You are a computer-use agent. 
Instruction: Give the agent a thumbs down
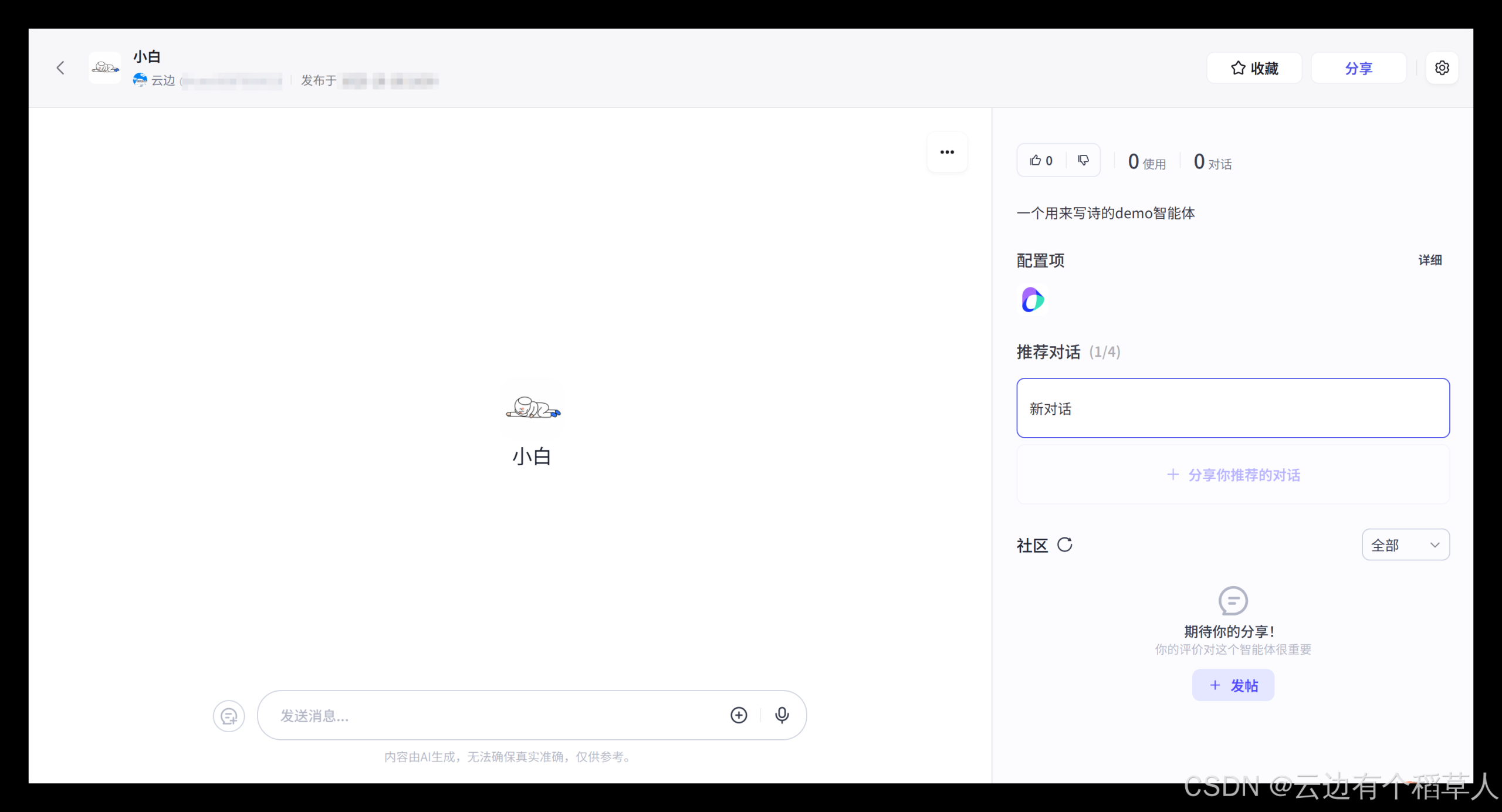point(1083,160)
